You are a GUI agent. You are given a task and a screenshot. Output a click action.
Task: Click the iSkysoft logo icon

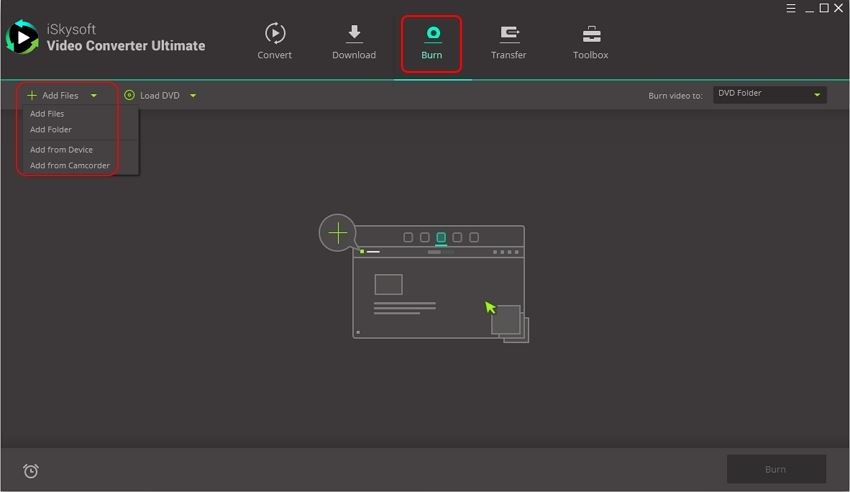[x=22, y=38]
